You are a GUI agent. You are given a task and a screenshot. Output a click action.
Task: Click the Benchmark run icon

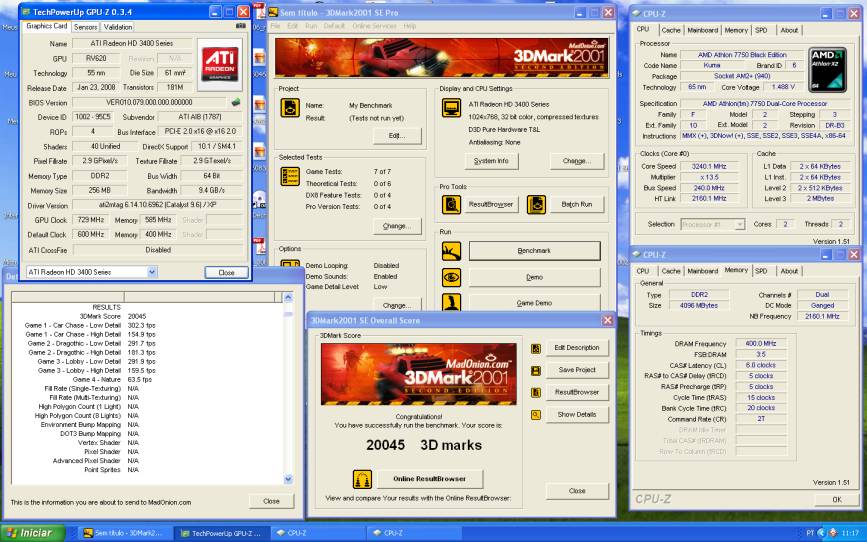[x=451, y=251]
